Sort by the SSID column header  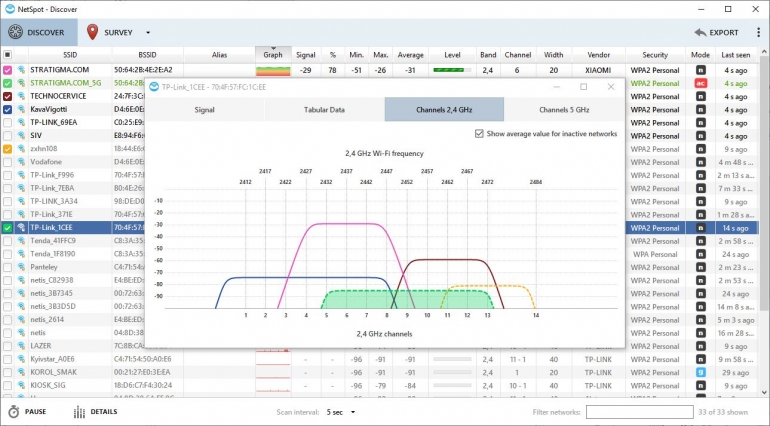[x=70, y=55]
